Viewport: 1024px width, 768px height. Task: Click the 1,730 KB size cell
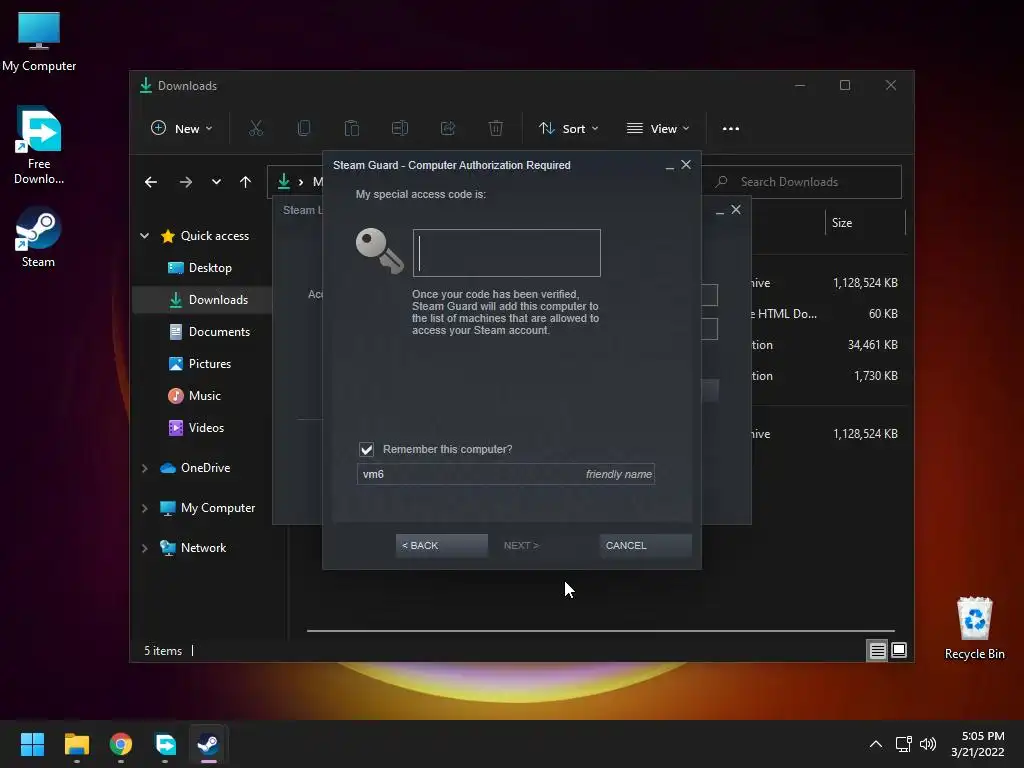click(x=876, y=376)
